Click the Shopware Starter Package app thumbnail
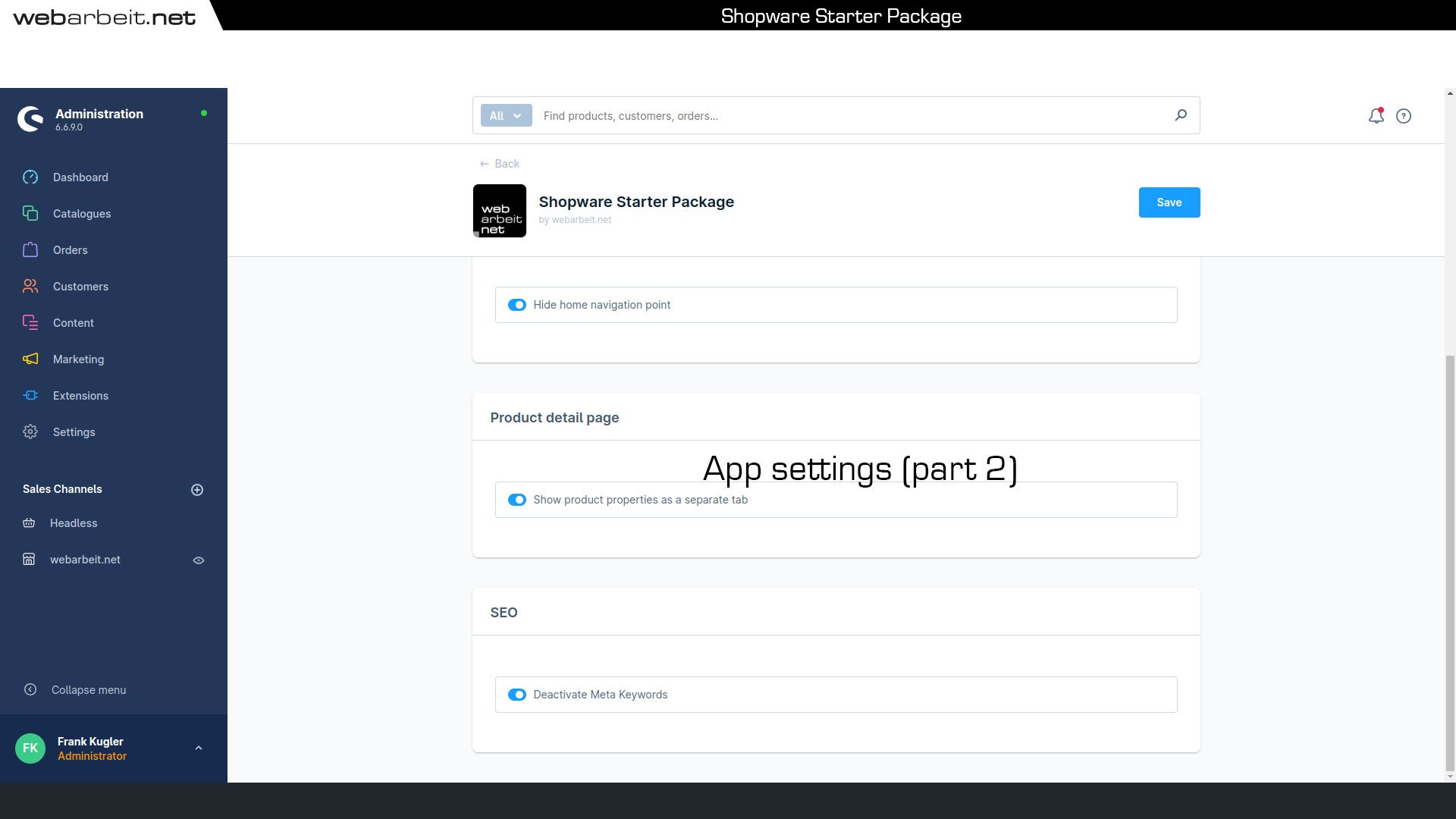 [x=500, y=211]
